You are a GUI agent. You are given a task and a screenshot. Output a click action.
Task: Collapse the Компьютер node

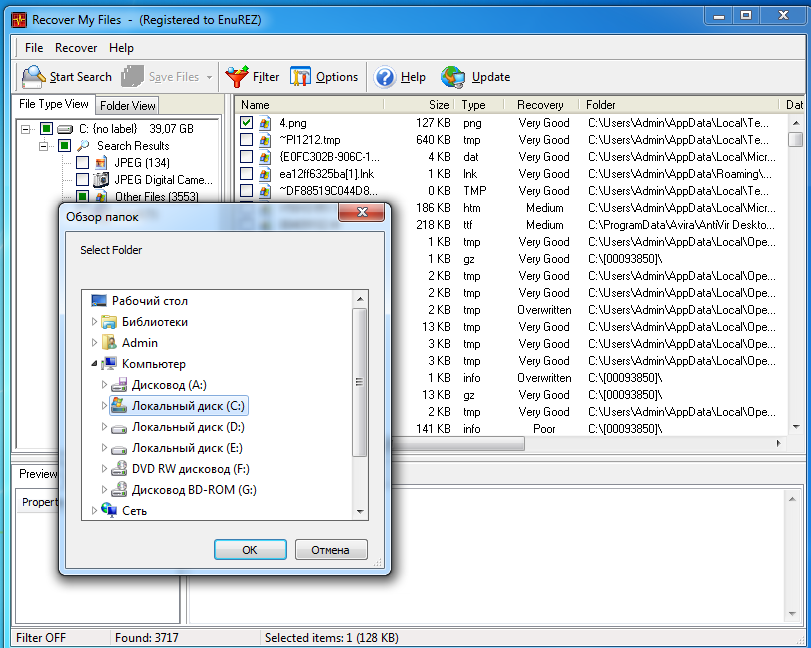94,364
